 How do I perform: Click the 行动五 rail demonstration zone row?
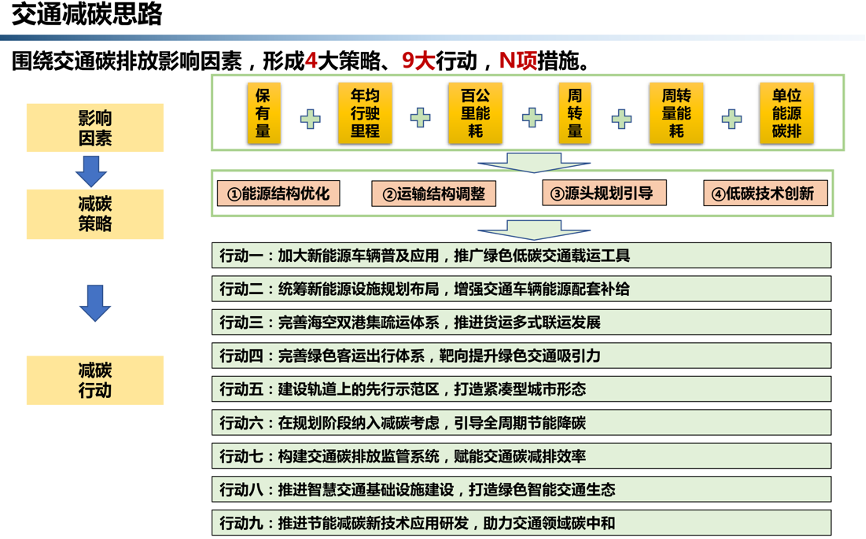point(521,389)
